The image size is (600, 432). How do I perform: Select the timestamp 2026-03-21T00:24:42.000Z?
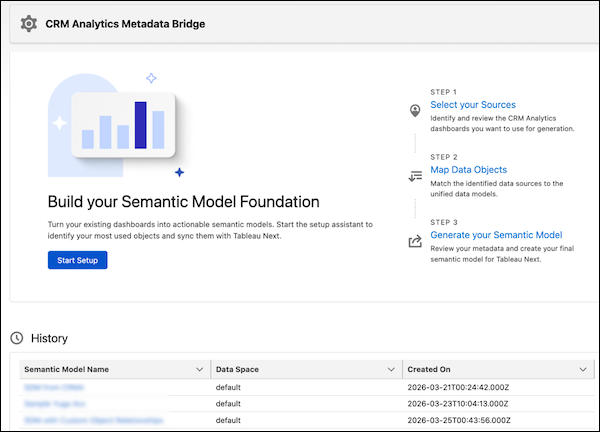pos(458,387)
